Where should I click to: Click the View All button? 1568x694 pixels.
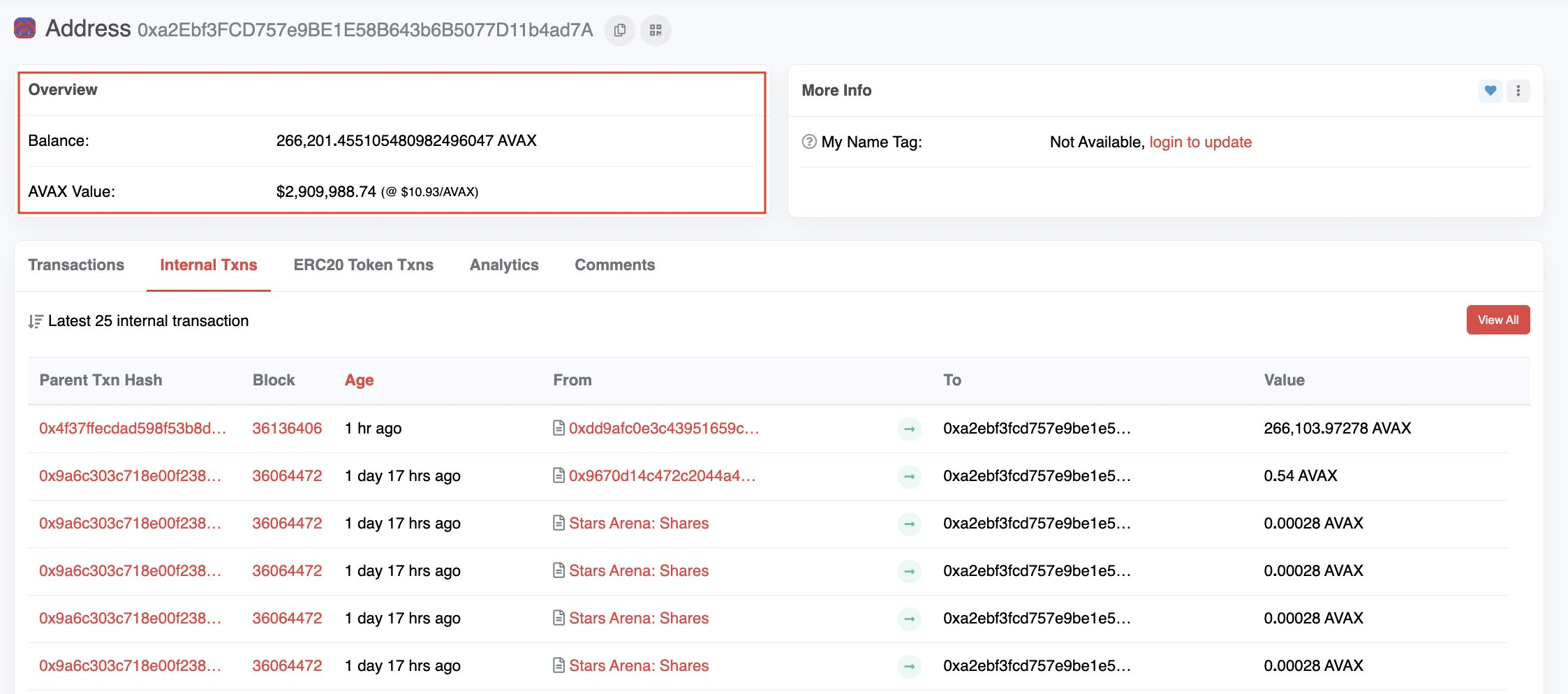pyautogui.click(x=1497, y=320)
